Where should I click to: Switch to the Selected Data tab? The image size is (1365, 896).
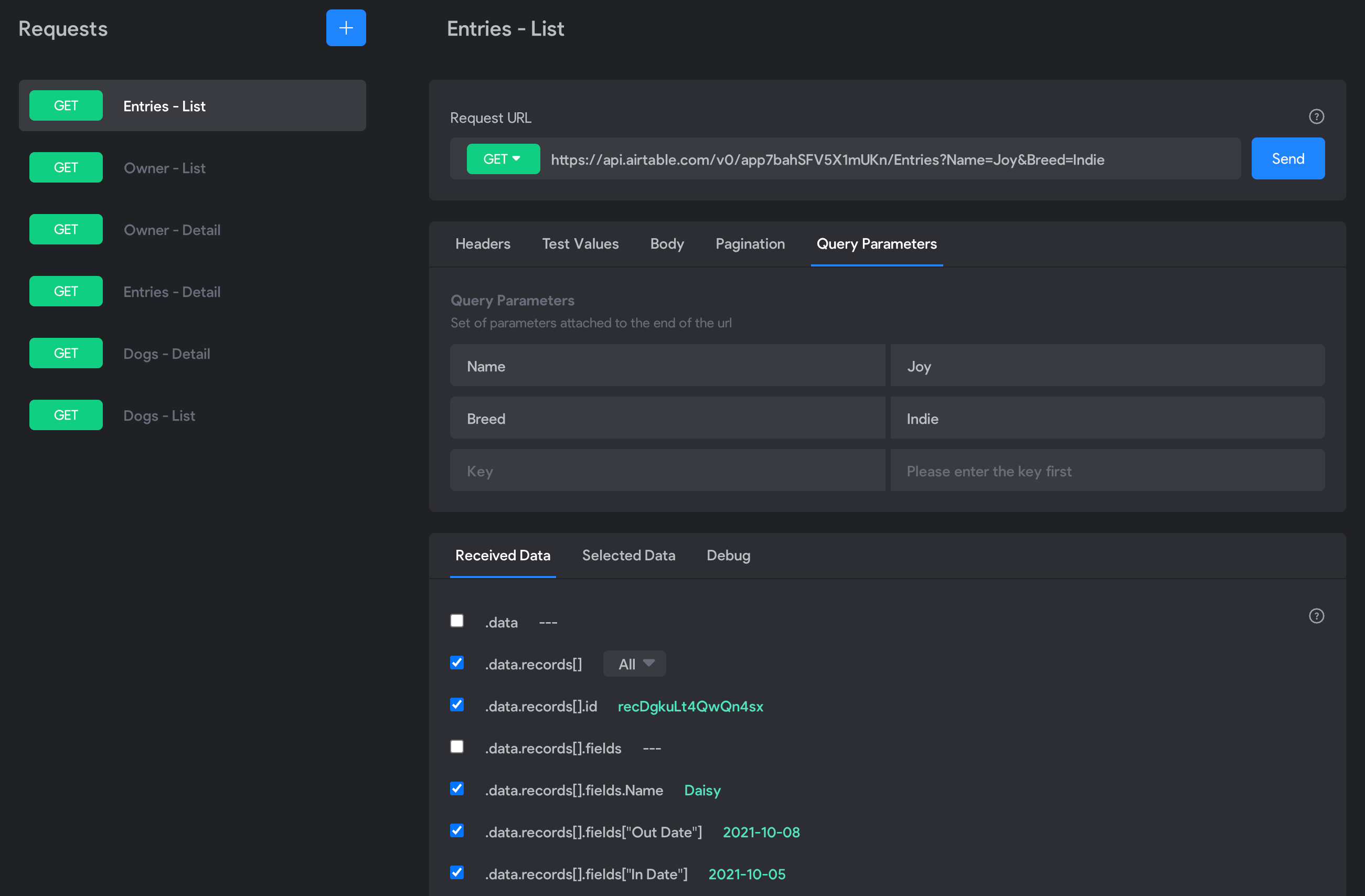(x=628, y=555)
